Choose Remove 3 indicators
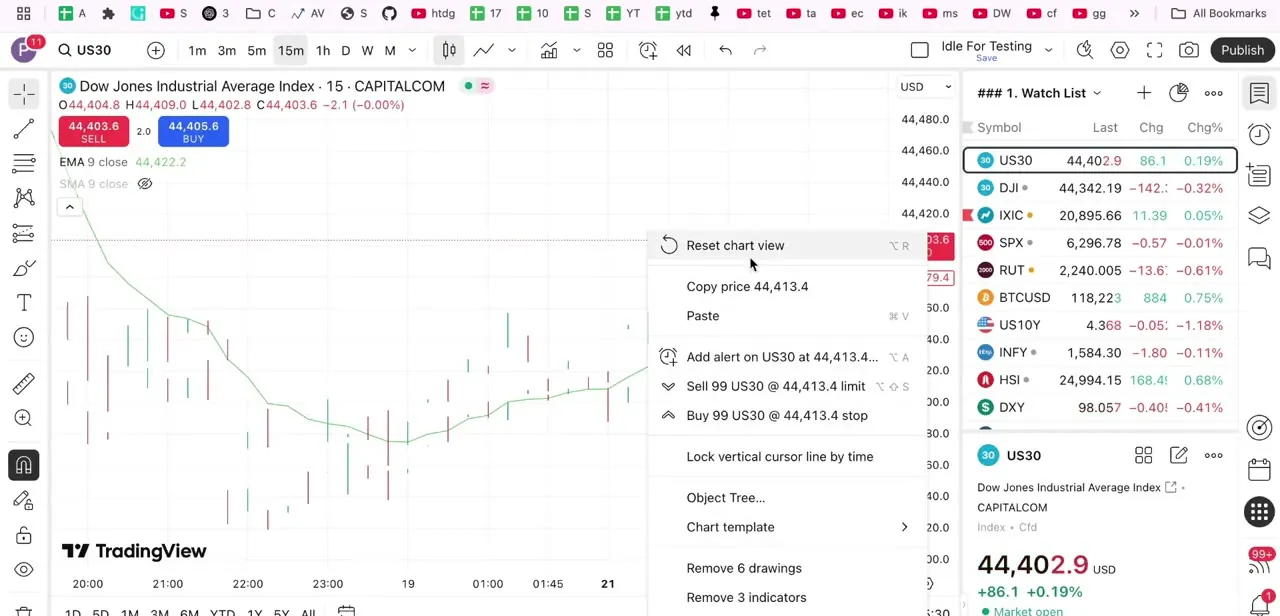 coord(788,598)
